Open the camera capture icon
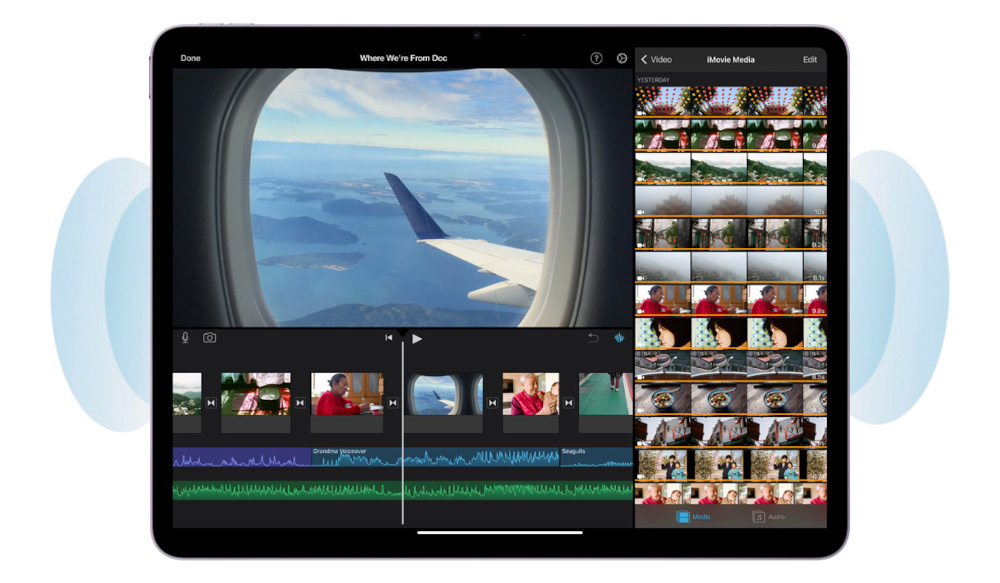Screen dimensions: 1000x583 pos(210,338)
